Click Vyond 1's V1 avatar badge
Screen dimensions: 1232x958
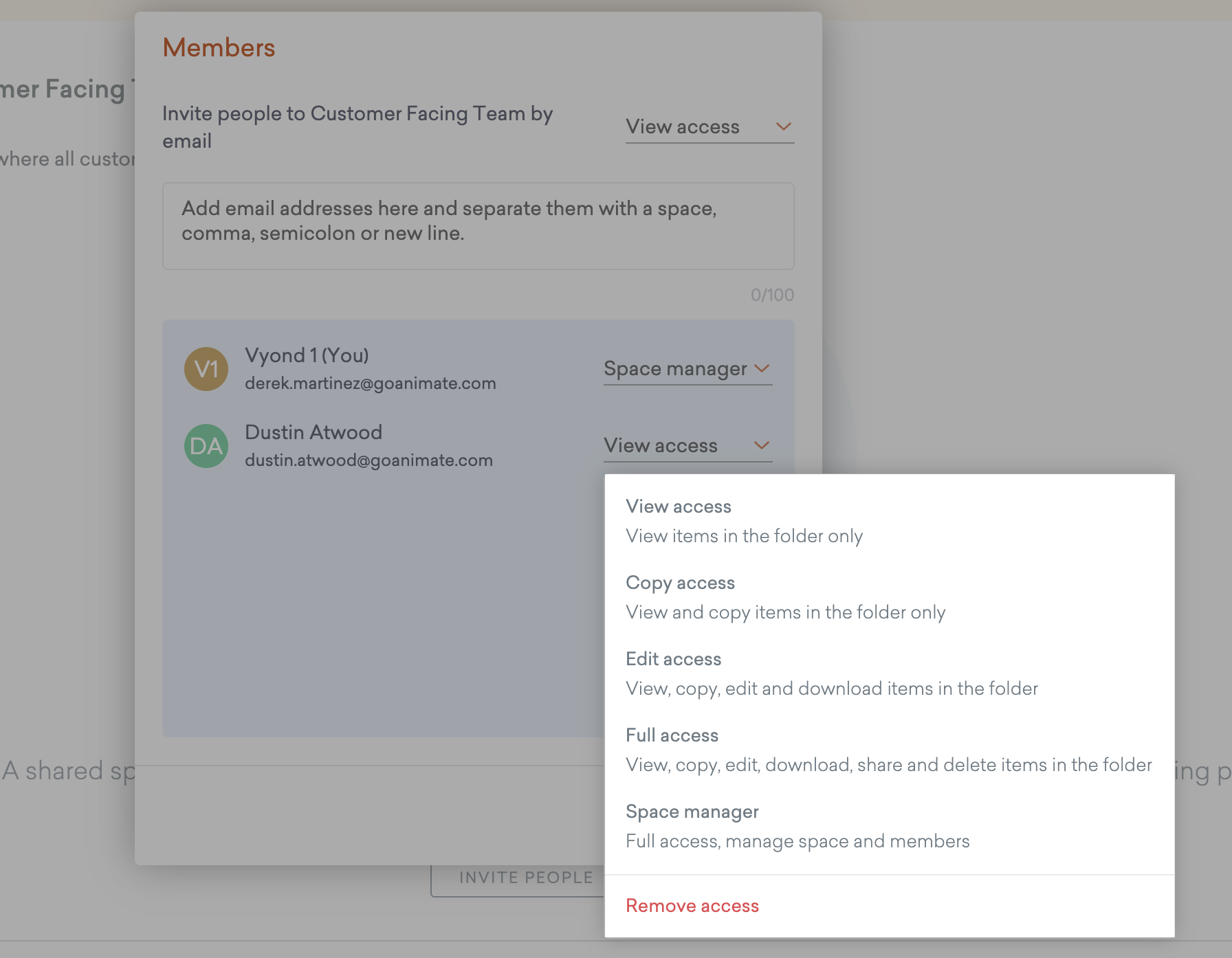coord(206,369)
